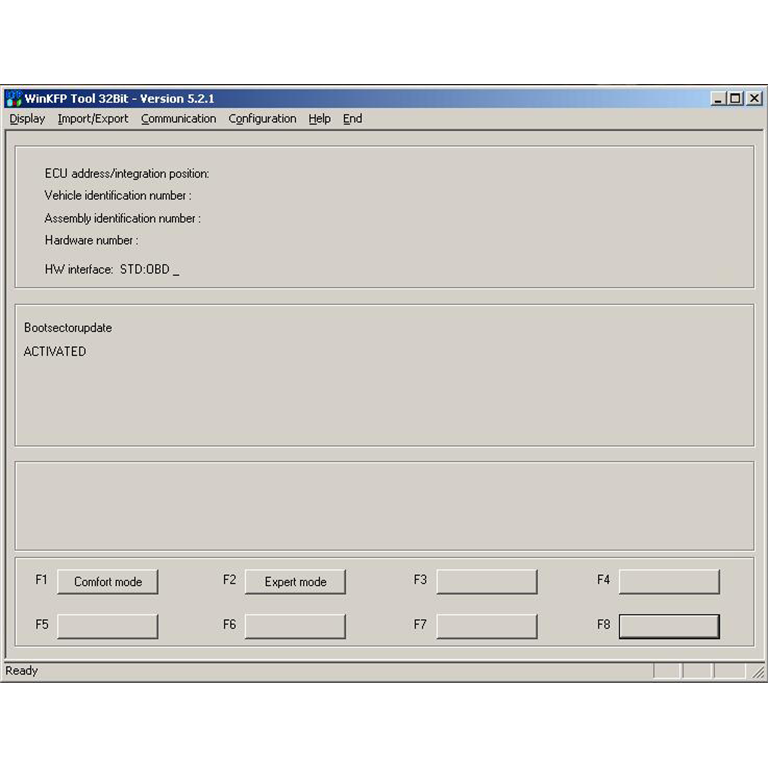Click 'Vehicle identification number :' label
Image resolution: width=768 pixels, height=768 pixels.
coord(118,196)
